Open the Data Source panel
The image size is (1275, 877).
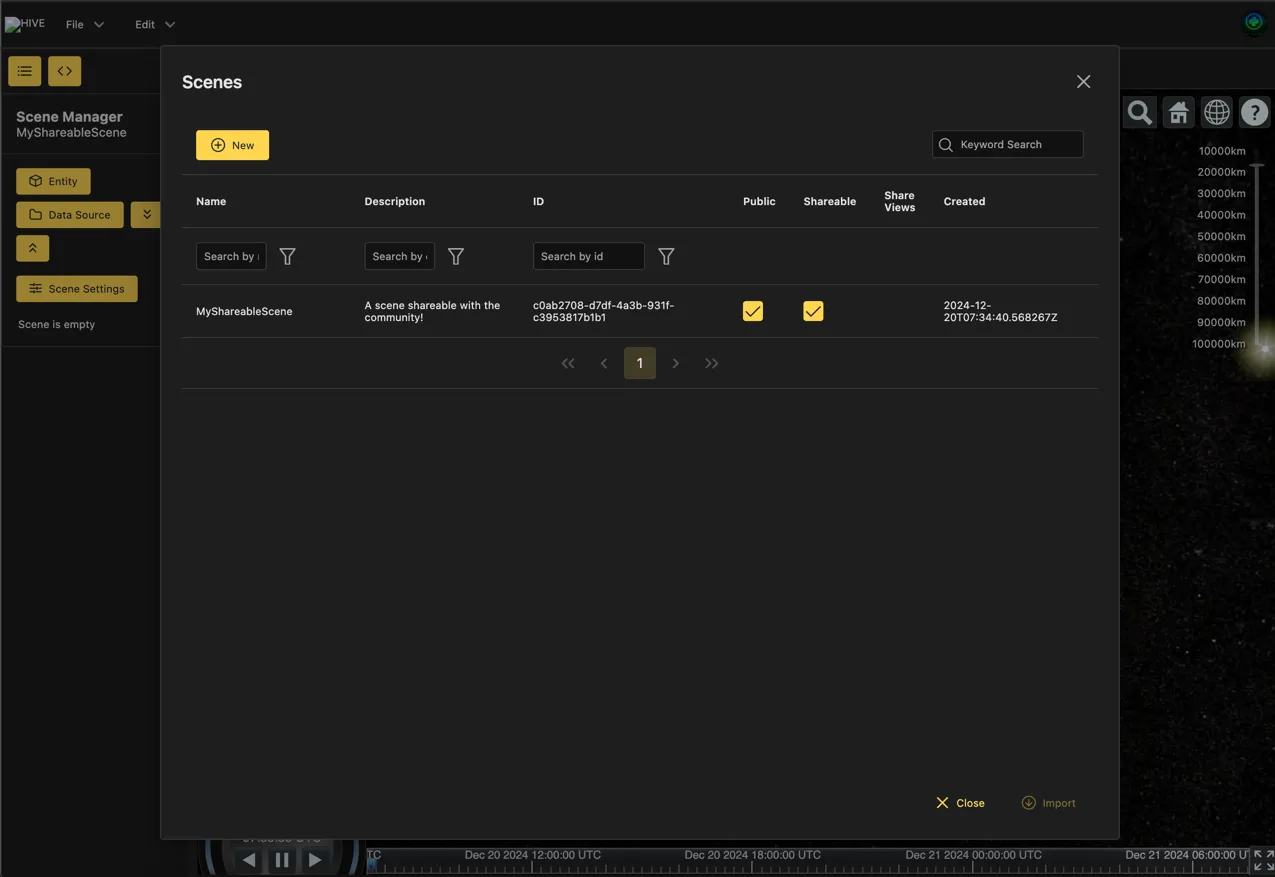[69, 214]
